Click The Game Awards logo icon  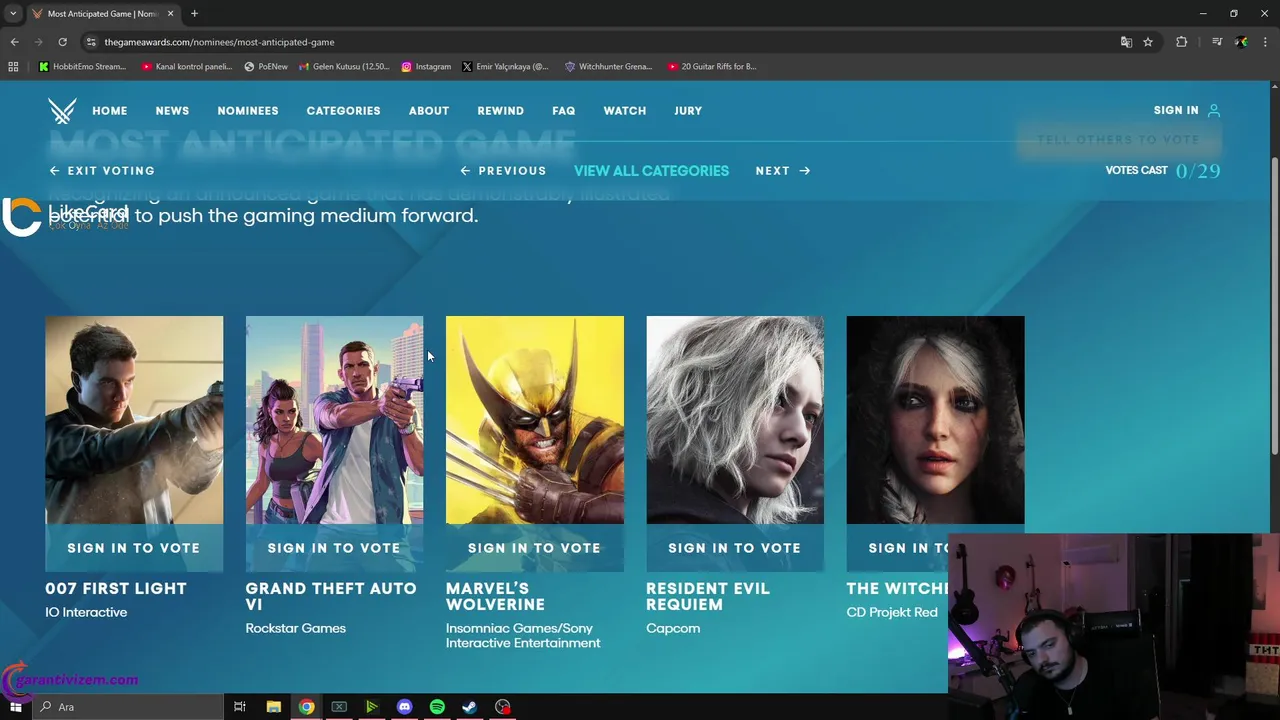coord(62,111)
